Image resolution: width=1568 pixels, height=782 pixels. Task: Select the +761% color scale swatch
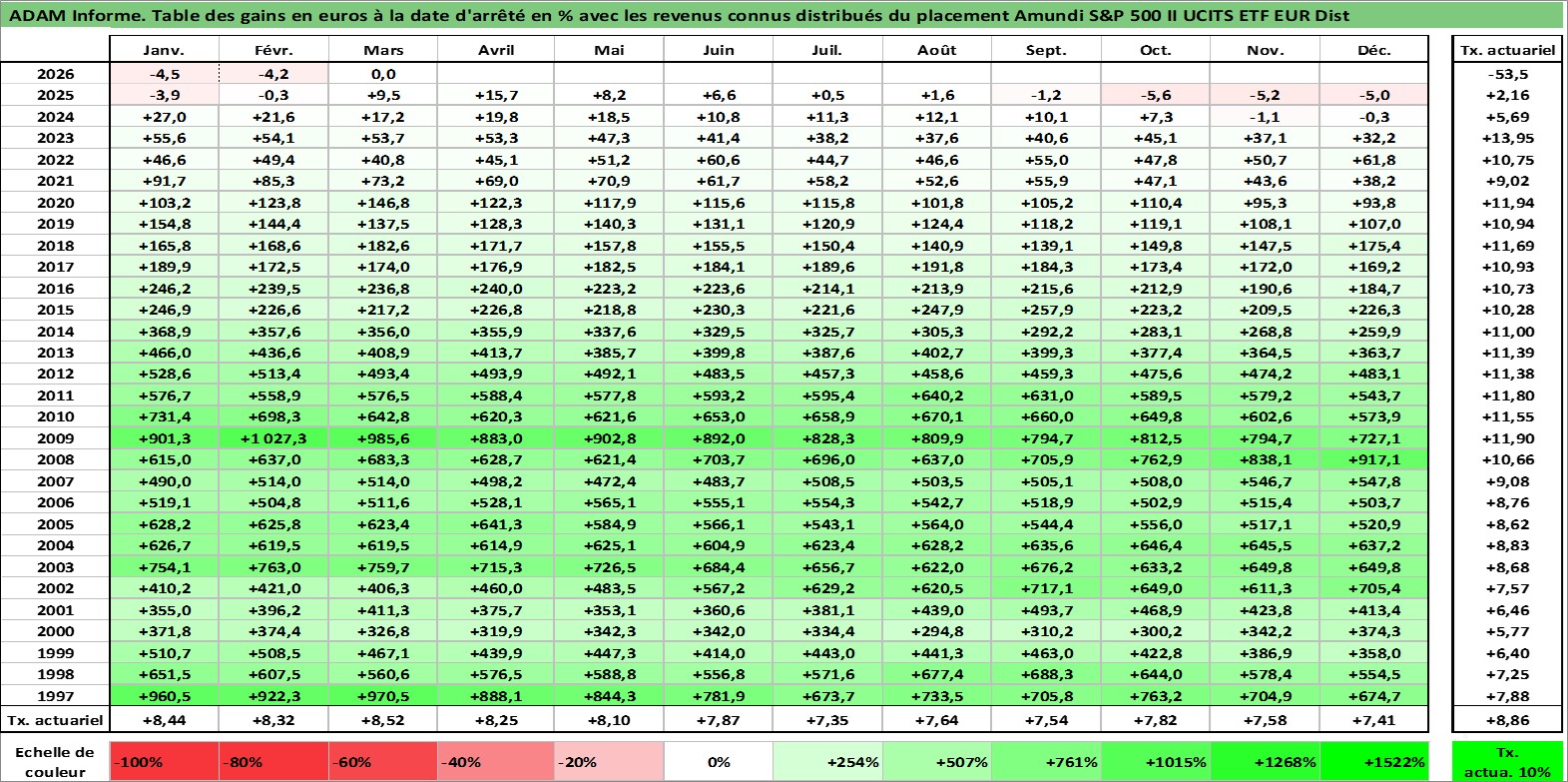[x=1046, y=761]
